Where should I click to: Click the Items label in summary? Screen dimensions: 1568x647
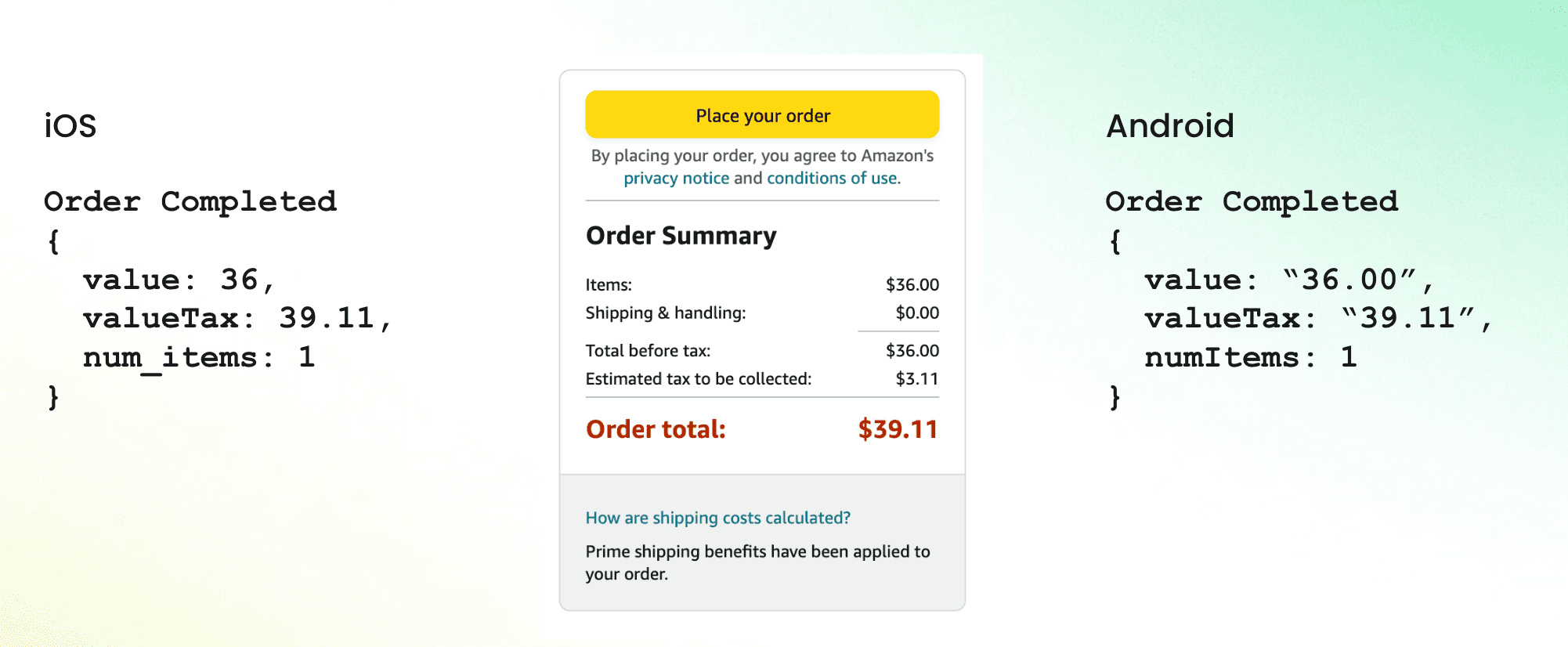[x=609, y=285]
